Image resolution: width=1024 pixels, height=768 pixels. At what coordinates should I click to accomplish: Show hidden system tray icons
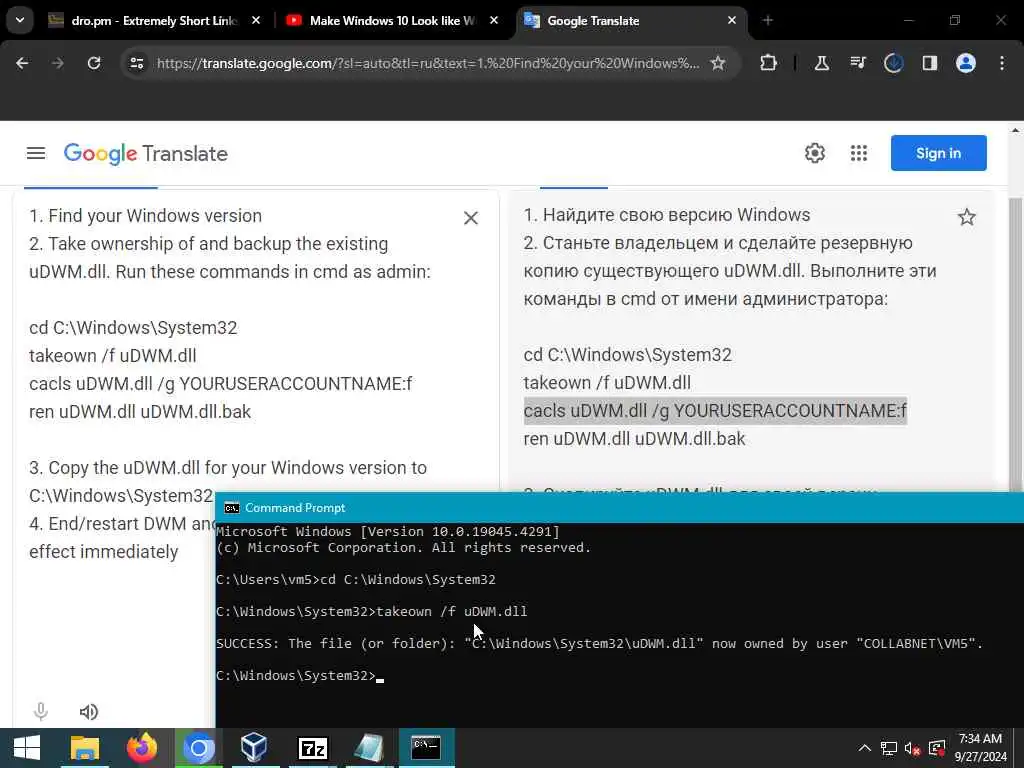tap(864, 748)
